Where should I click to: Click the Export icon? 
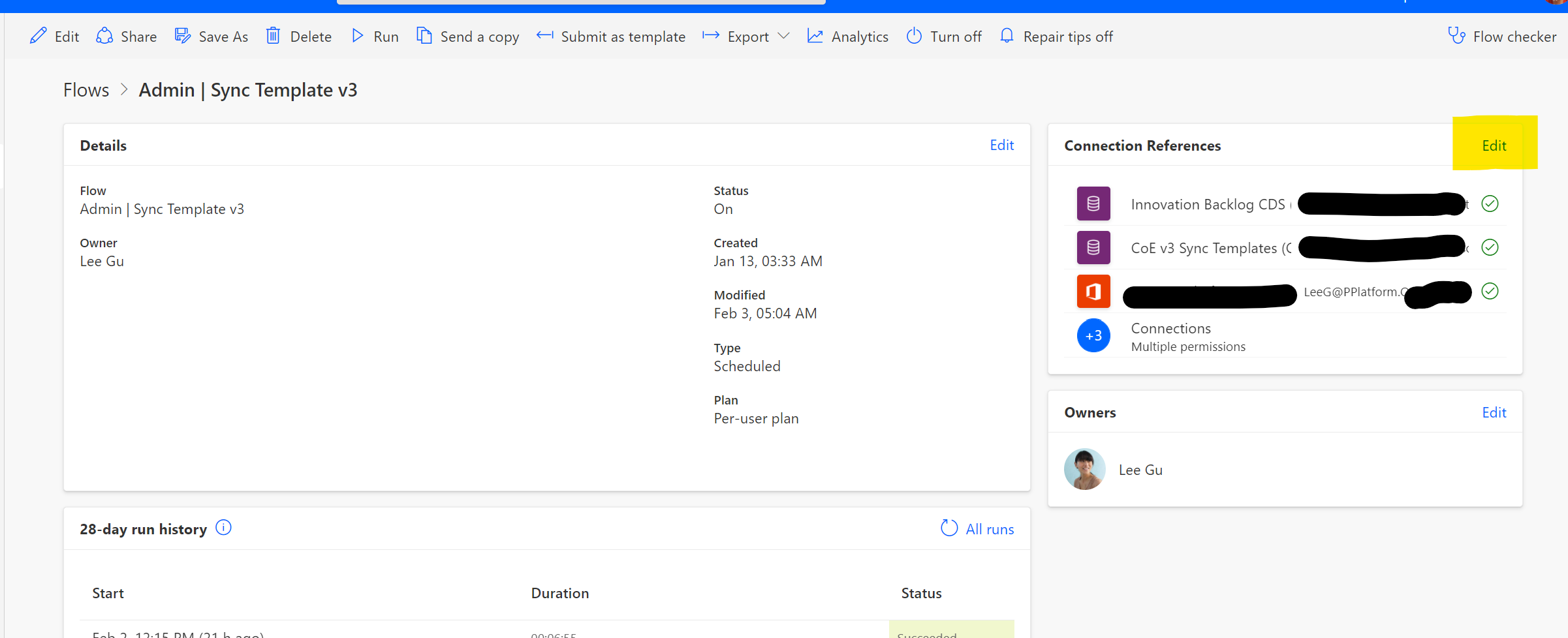tap(710, 36)
